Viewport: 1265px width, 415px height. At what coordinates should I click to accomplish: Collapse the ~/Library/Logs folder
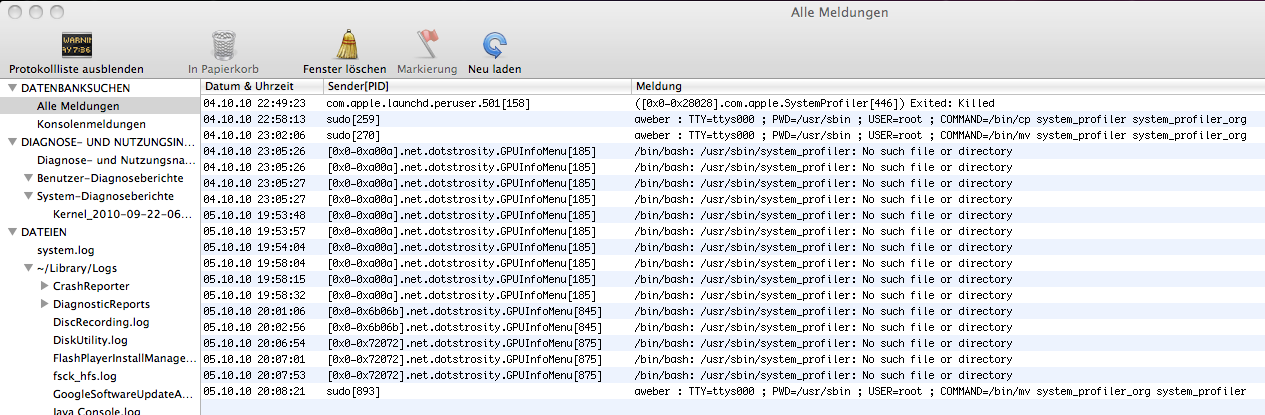28,268
